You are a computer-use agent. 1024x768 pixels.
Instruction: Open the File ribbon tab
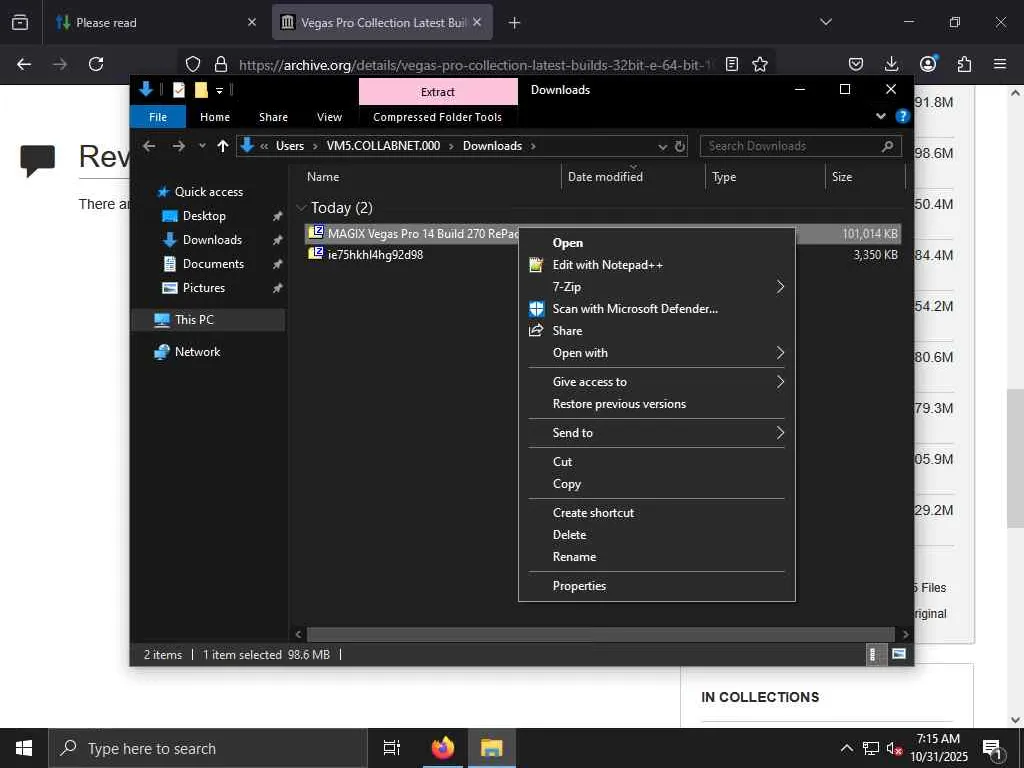[158, 117]
